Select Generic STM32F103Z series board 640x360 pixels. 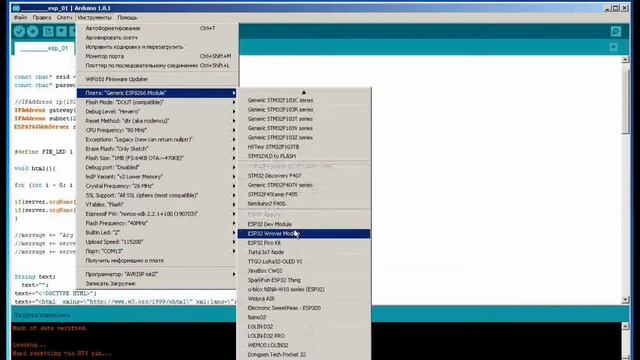pyautogui.click(x=304, y=138)
